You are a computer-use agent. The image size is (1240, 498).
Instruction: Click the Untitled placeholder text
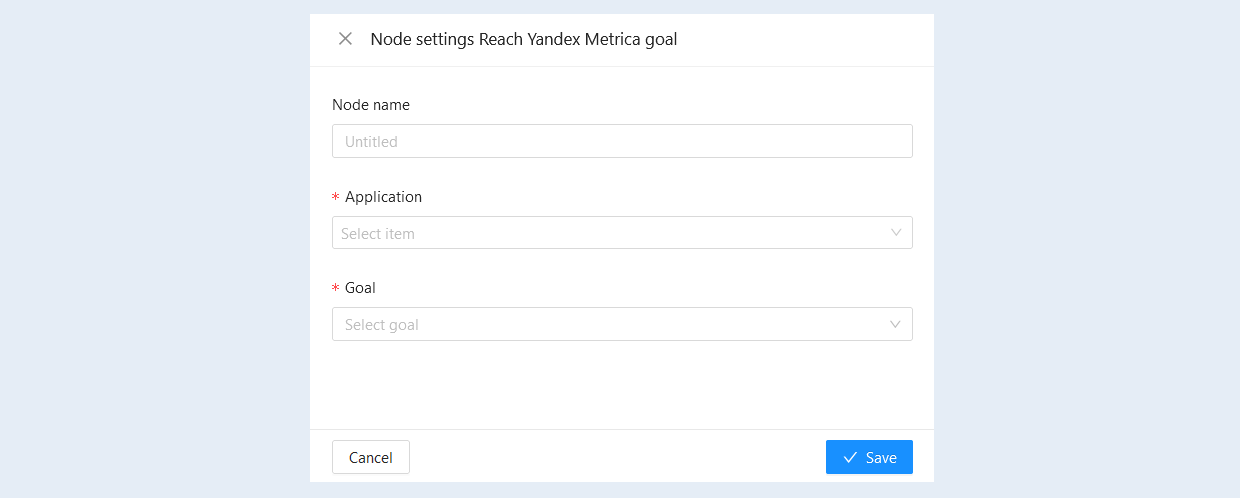click(371, 142)
